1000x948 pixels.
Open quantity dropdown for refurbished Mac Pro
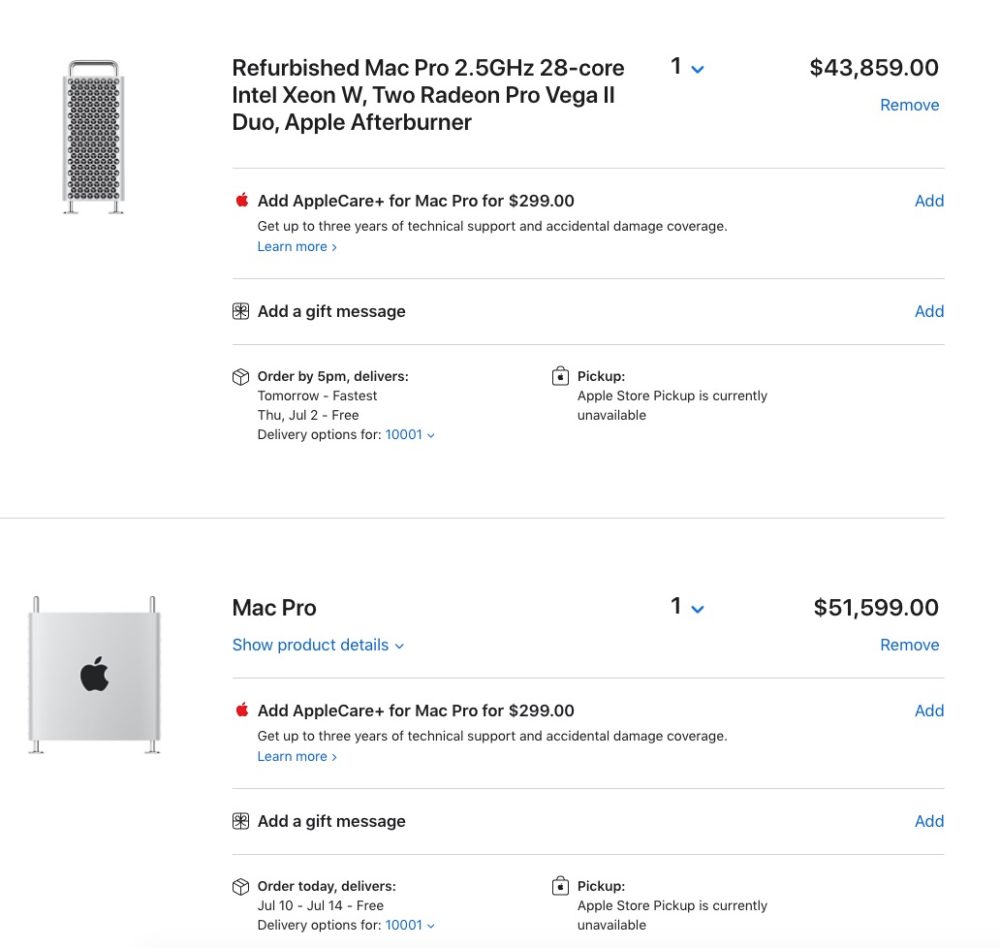[687, 67]
